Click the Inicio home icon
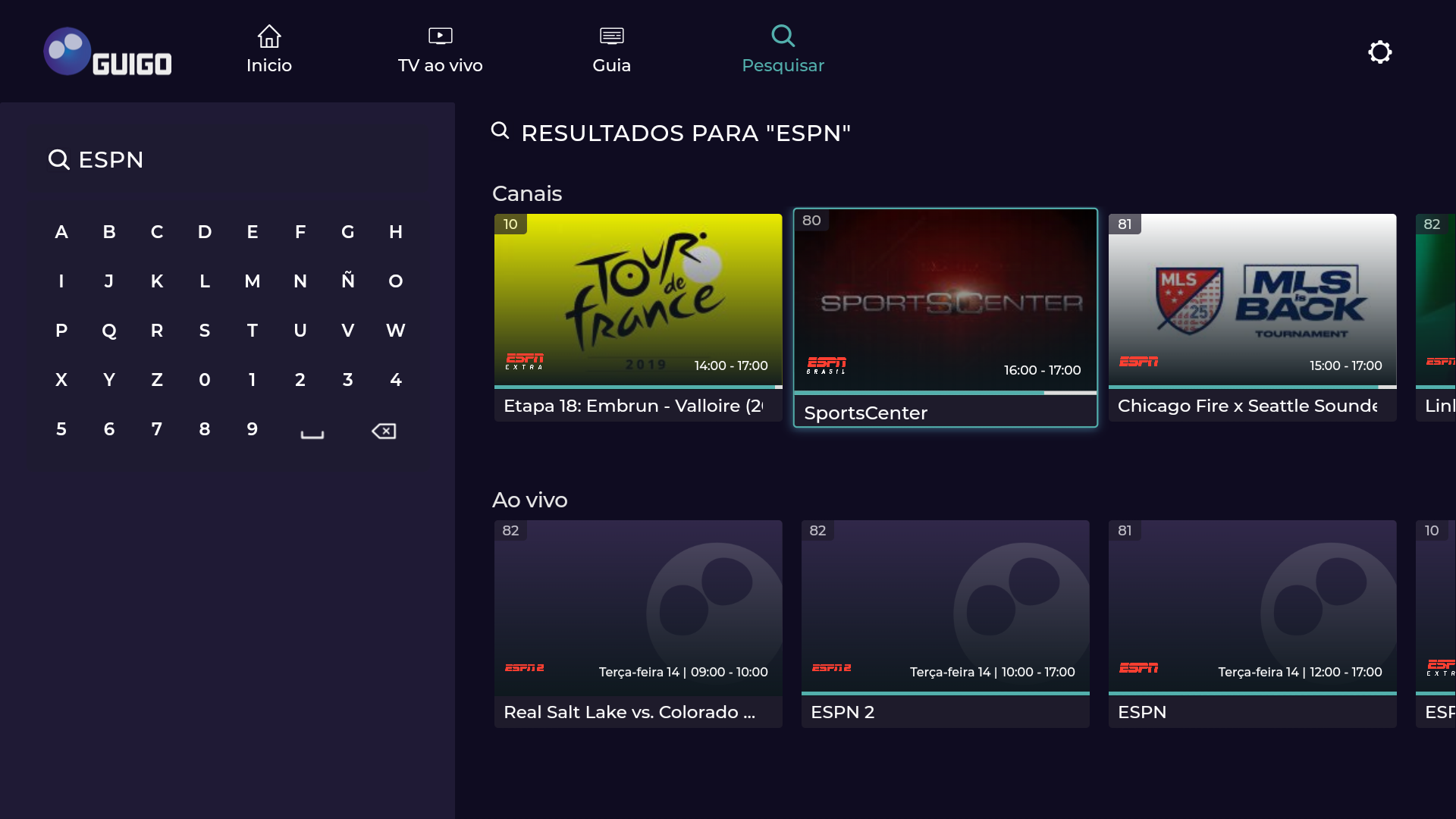This screenshot has width=1456, height=819. point(269,36)
